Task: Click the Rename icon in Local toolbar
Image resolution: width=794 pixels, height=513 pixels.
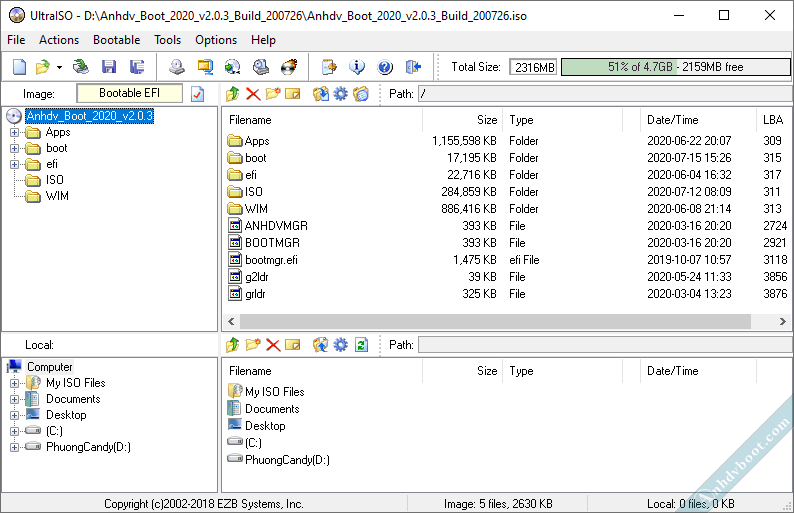Action: [293, 345]
